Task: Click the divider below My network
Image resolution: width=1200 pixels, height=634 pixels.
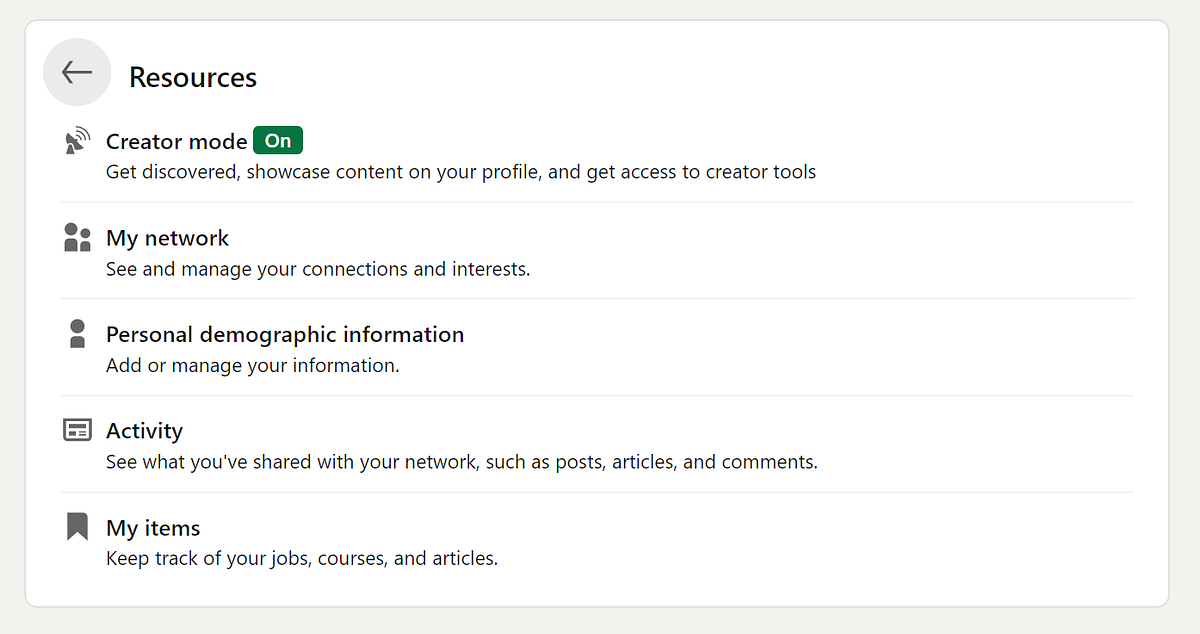Action: coord(597,298)
